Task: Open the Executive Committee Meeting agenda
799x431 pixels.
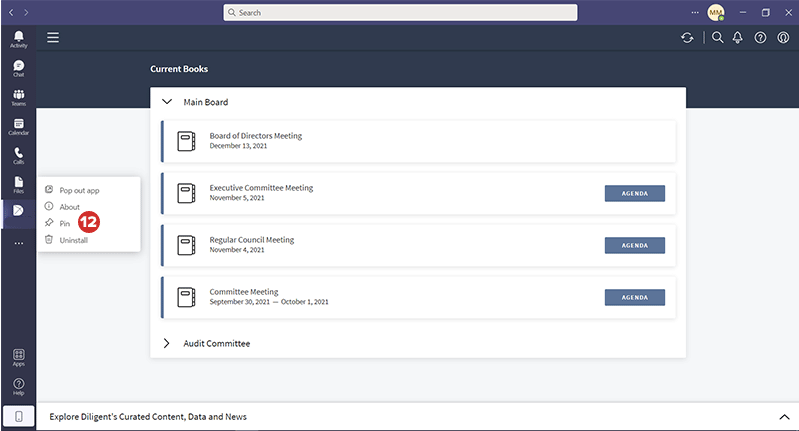Action: point(634,193)
